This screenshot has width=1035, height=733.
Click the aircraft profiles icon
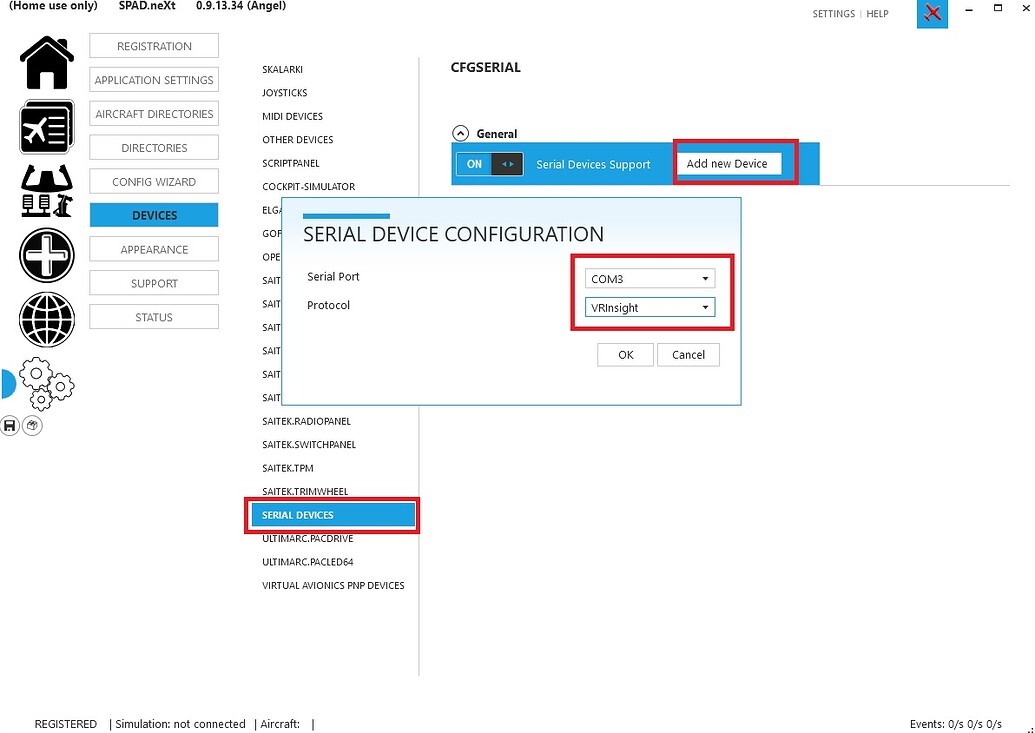point(47,127)
